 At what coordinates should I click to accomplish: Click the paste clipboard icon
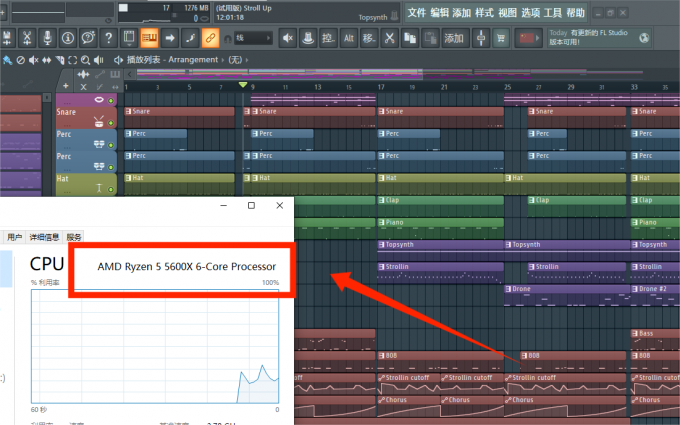430,38
